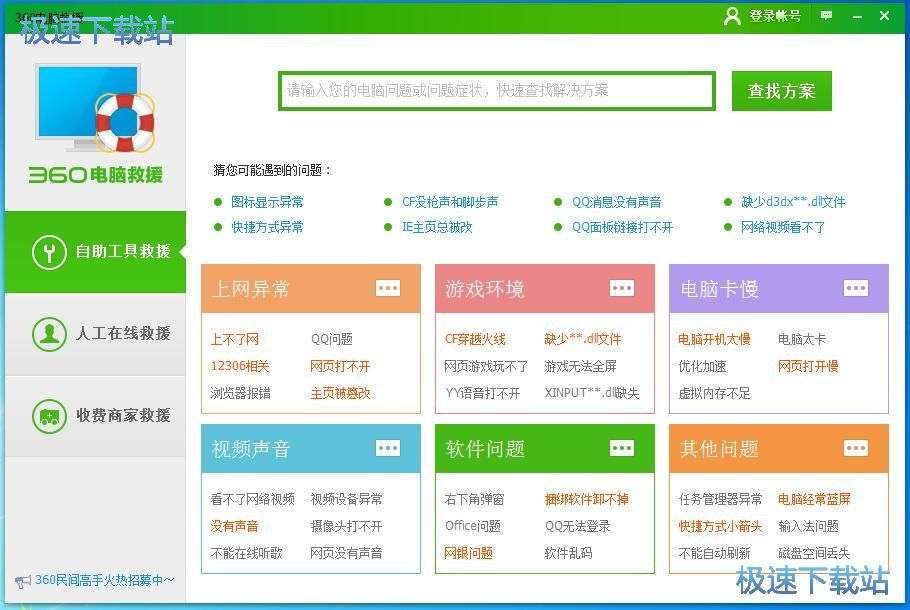This screenshot has height=610, width=910.
Task: Expand more options in 电脑卡慢 card
Action: point(856,288)
